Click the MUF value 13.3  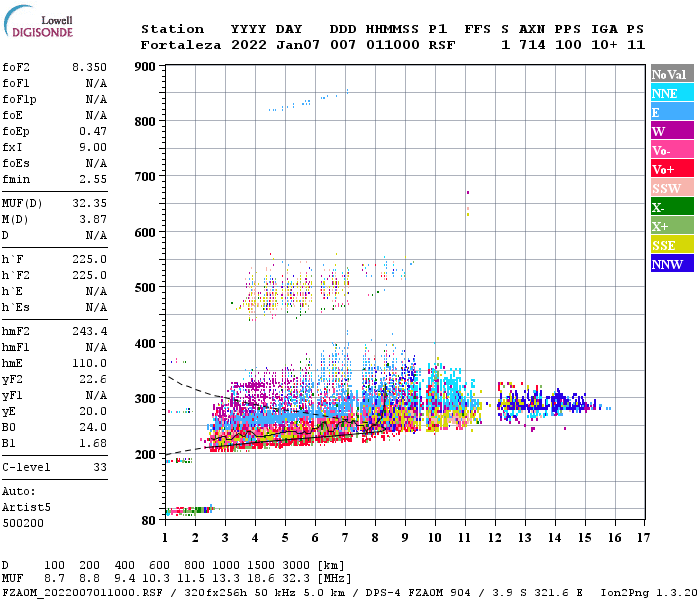tap(226, 579)
